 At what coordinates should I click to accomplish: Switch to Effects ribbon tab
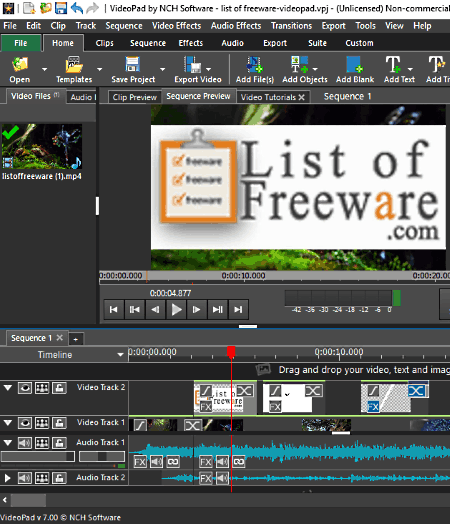coord(191,43)
